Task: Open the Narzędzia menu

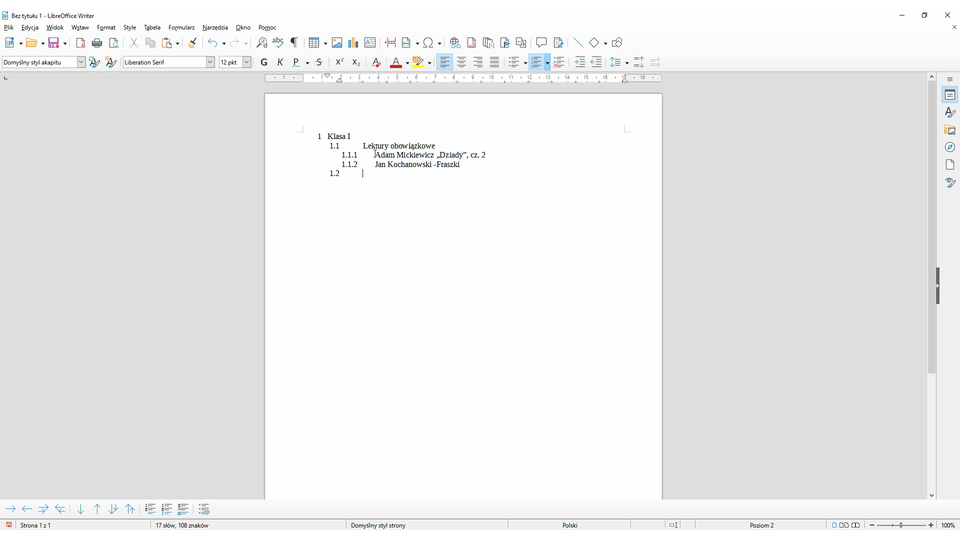Action: tap(215, 28)
